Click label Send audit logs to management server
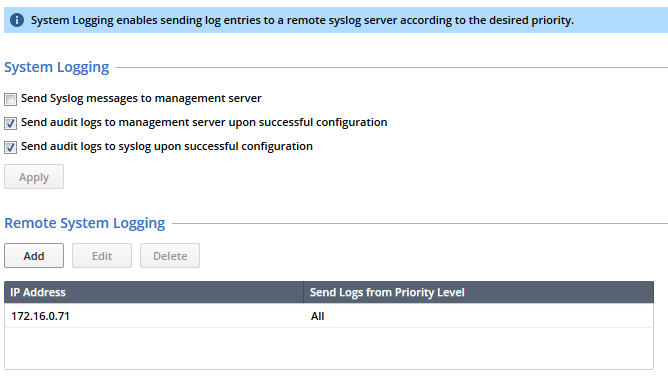The image size is (668, 377). point(204,122)
